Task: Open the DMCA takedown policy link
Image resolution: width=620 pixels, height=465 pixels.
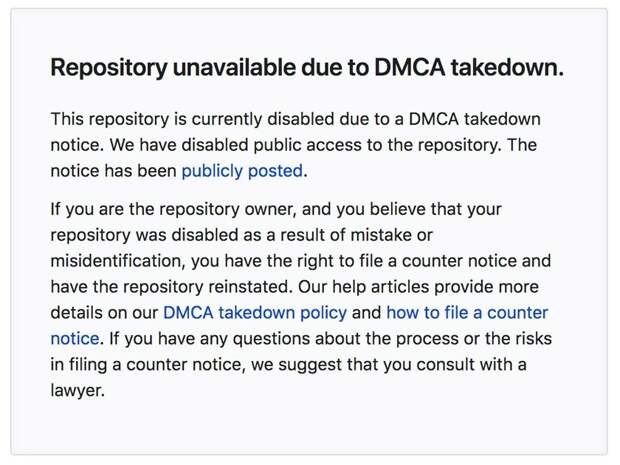Action: pos(255,312)
